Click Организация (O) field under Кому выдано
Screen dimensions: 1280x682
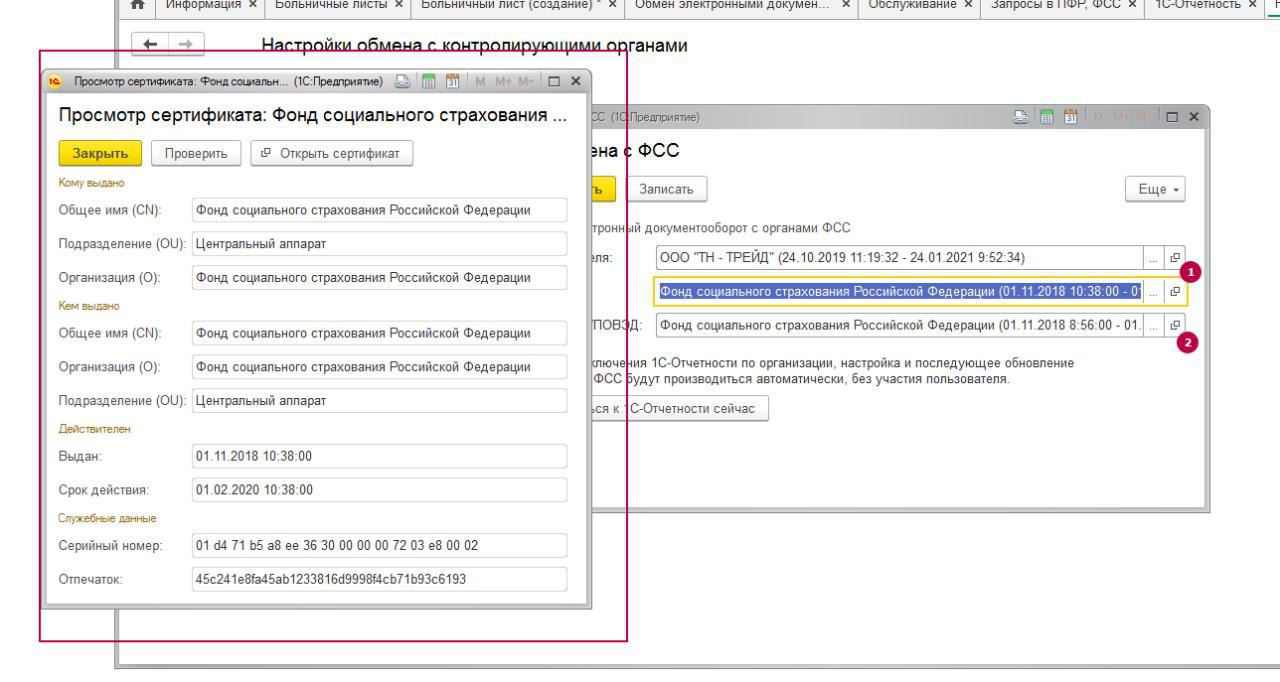(x=378, y=277)
